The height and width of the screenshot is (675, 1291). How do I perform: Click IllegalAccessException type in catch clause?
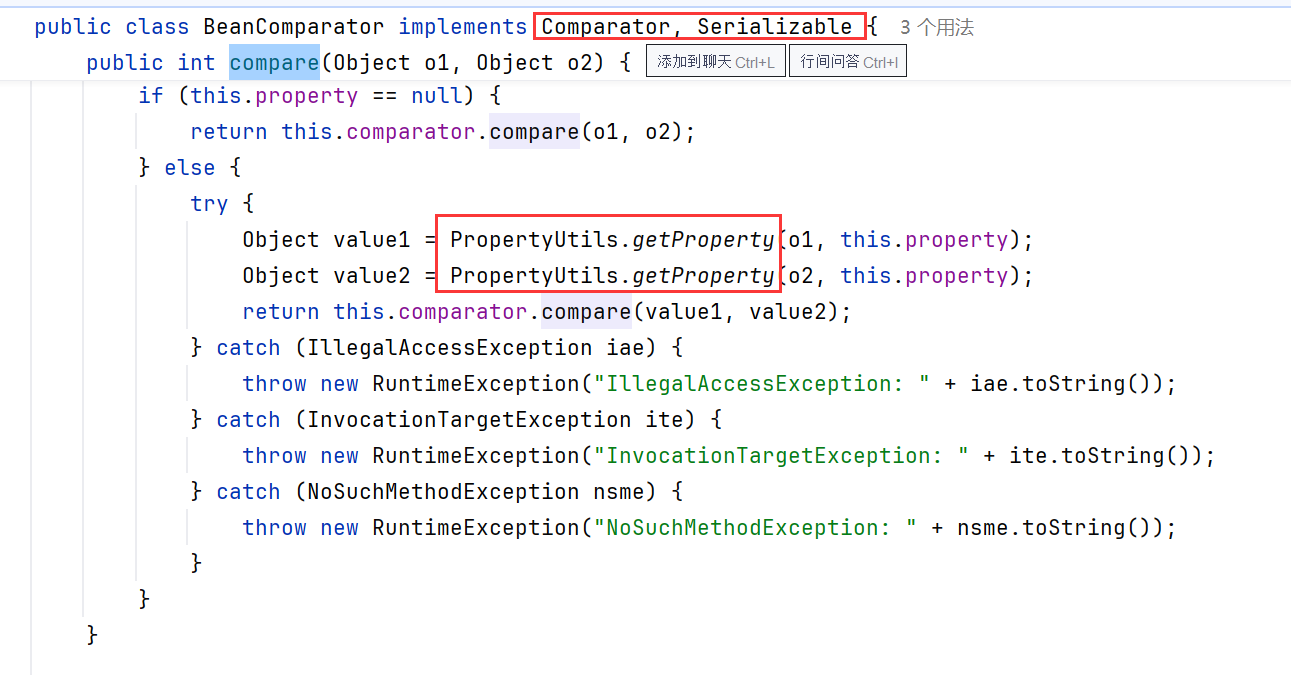(x=450, y=348)
